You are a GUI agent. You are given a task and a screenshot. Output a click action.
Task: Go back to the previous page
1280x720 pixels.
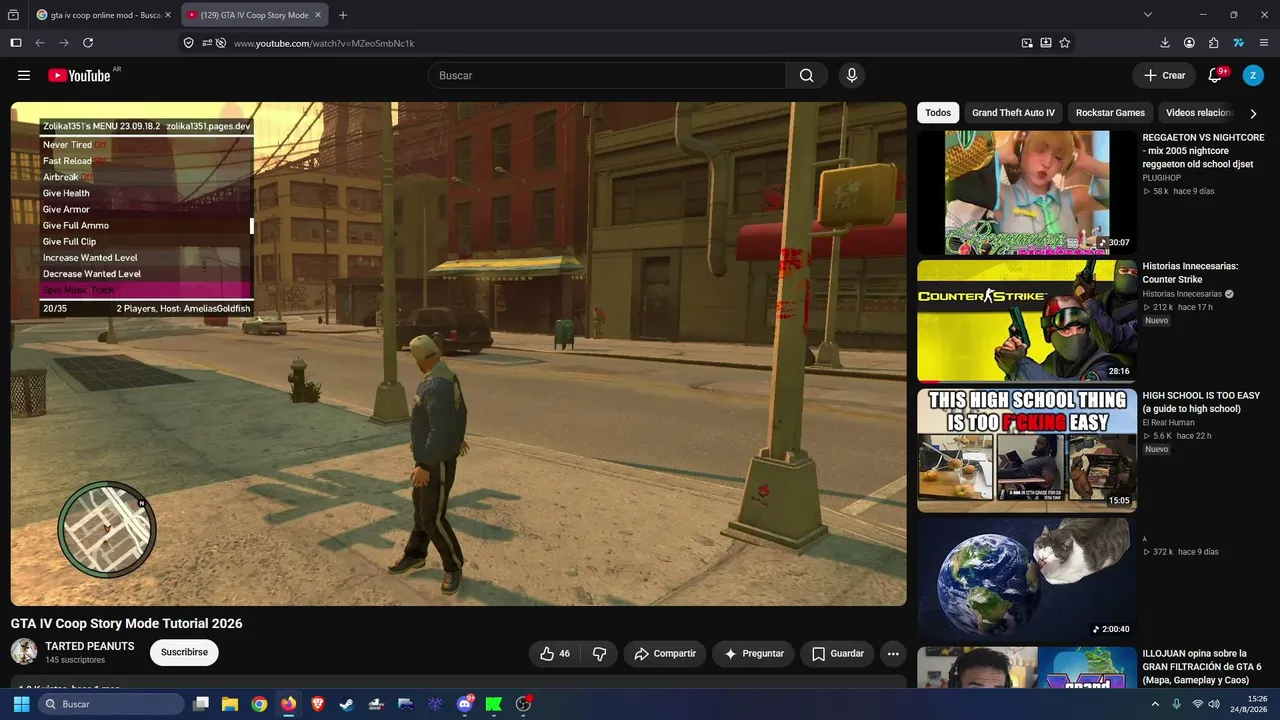(x=40, y=43)
